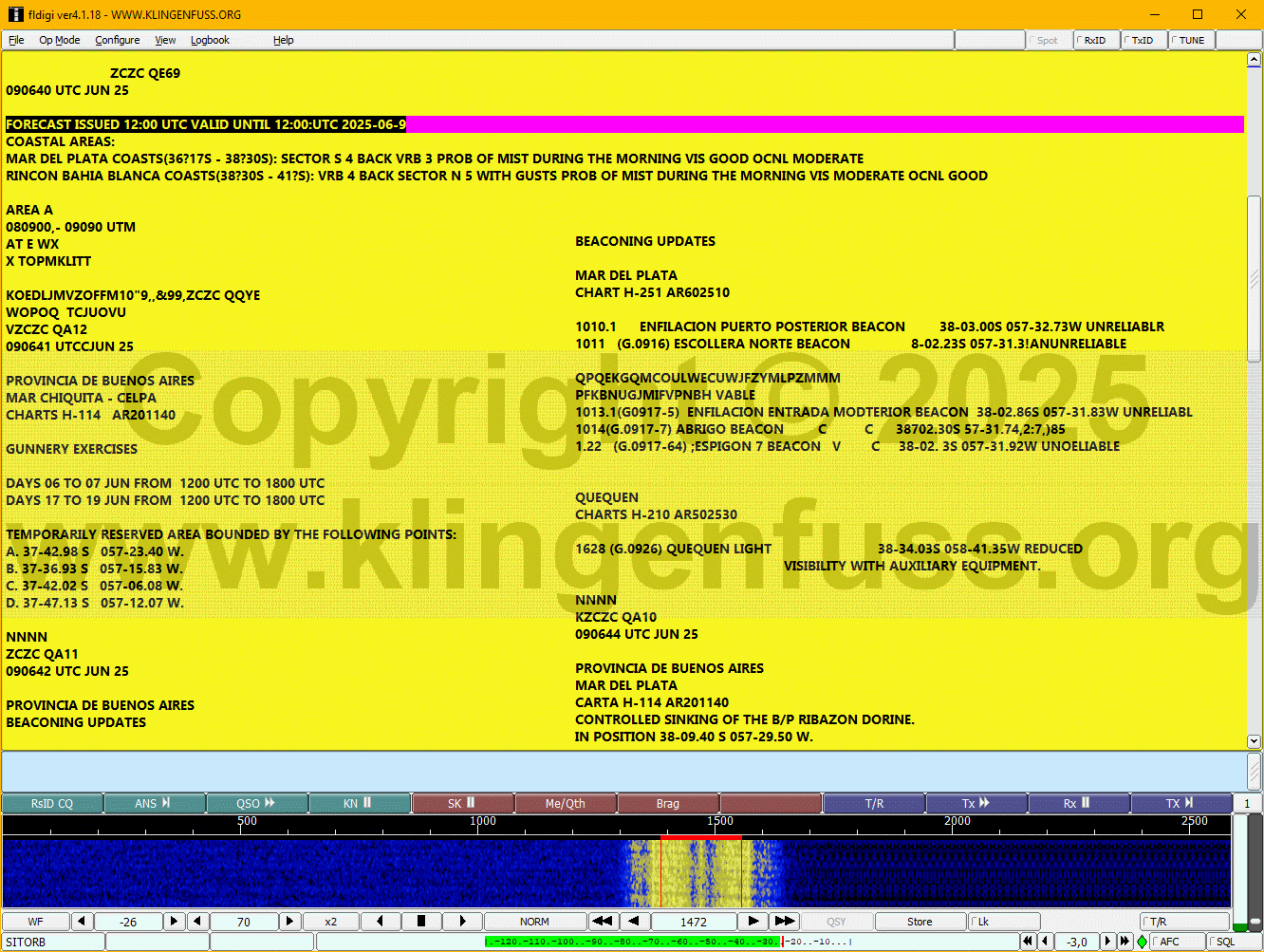This screenshot has width=1264, height=952.
Task: Click the ANS macro button
Action: pyautogui.click(x=154, y=803)
